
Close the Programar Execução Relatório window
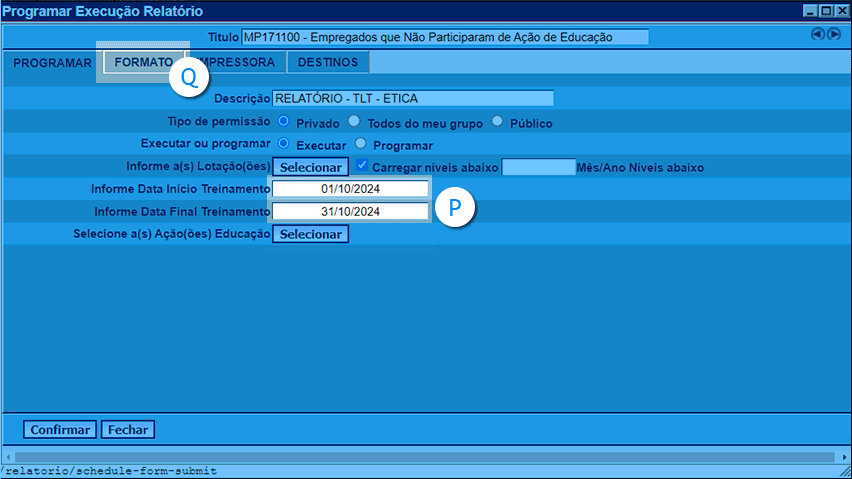(x=841, y=11)
